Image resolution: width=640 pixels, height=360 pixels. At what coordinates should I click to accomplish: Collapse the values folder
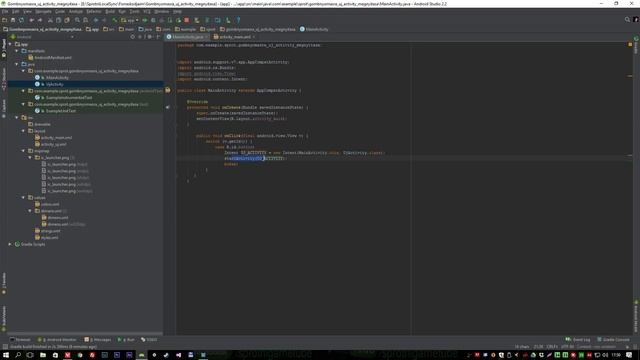(23, 198)
